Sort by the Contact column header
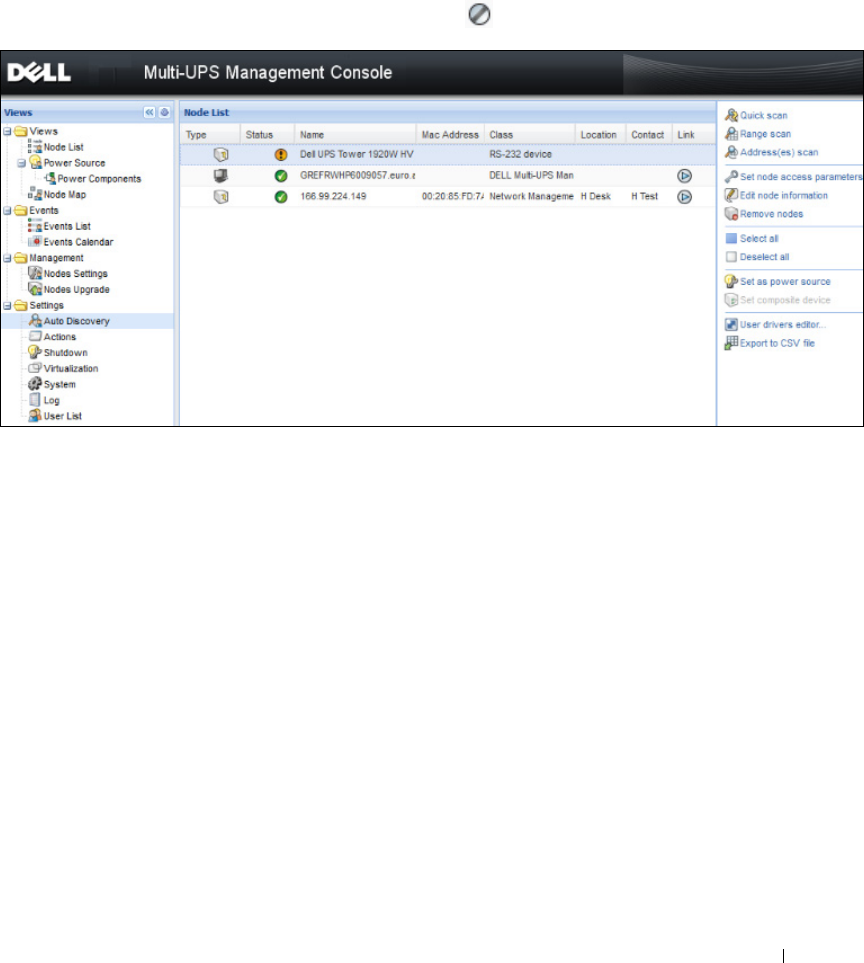This screenshot has width=864, height=963. coord(648,135)
